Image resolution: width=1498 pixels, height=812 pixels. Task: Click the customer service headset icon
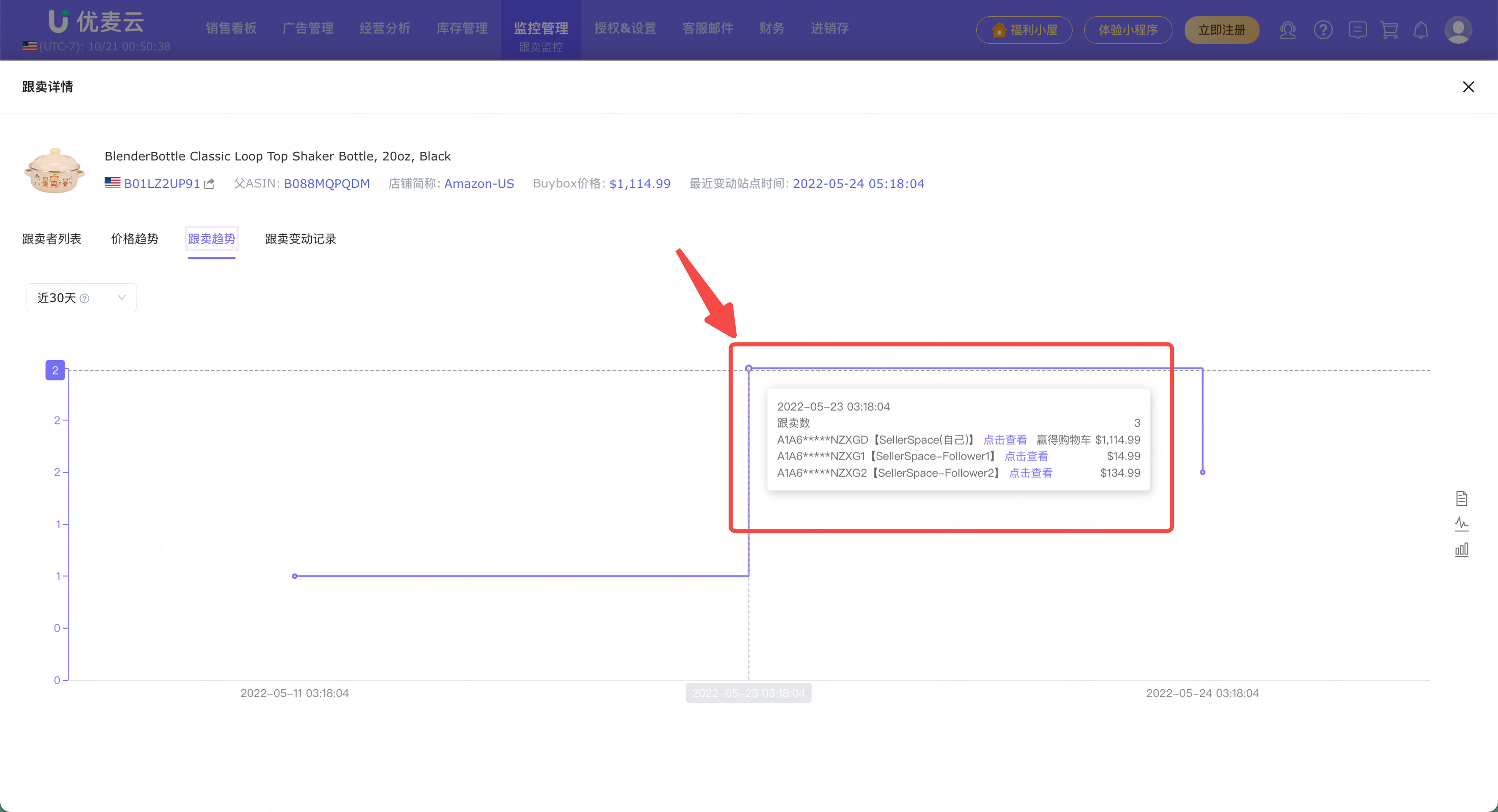point(1288,30)
